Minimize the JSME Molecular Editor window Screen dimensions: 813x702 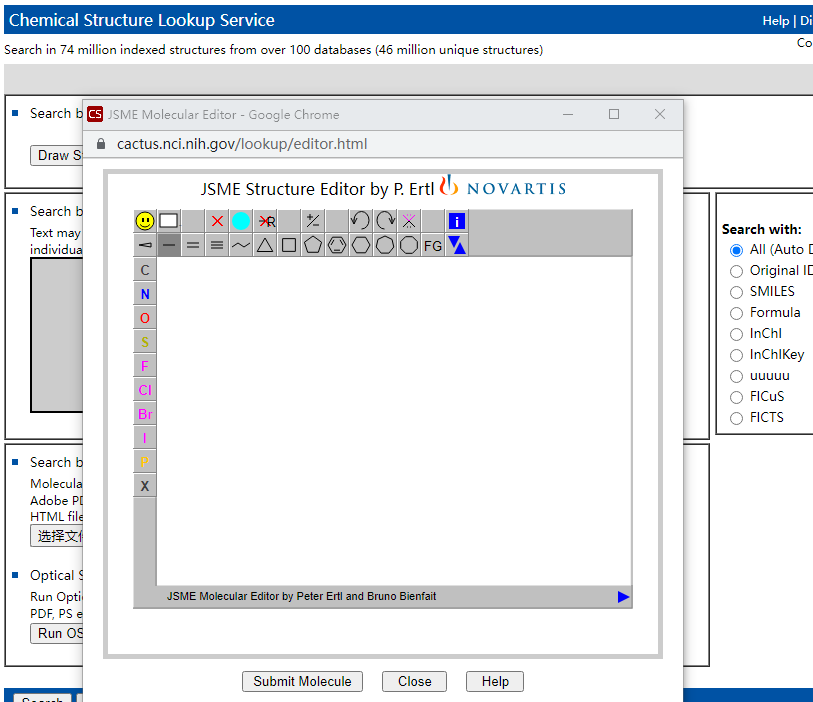tap(568, 115)
